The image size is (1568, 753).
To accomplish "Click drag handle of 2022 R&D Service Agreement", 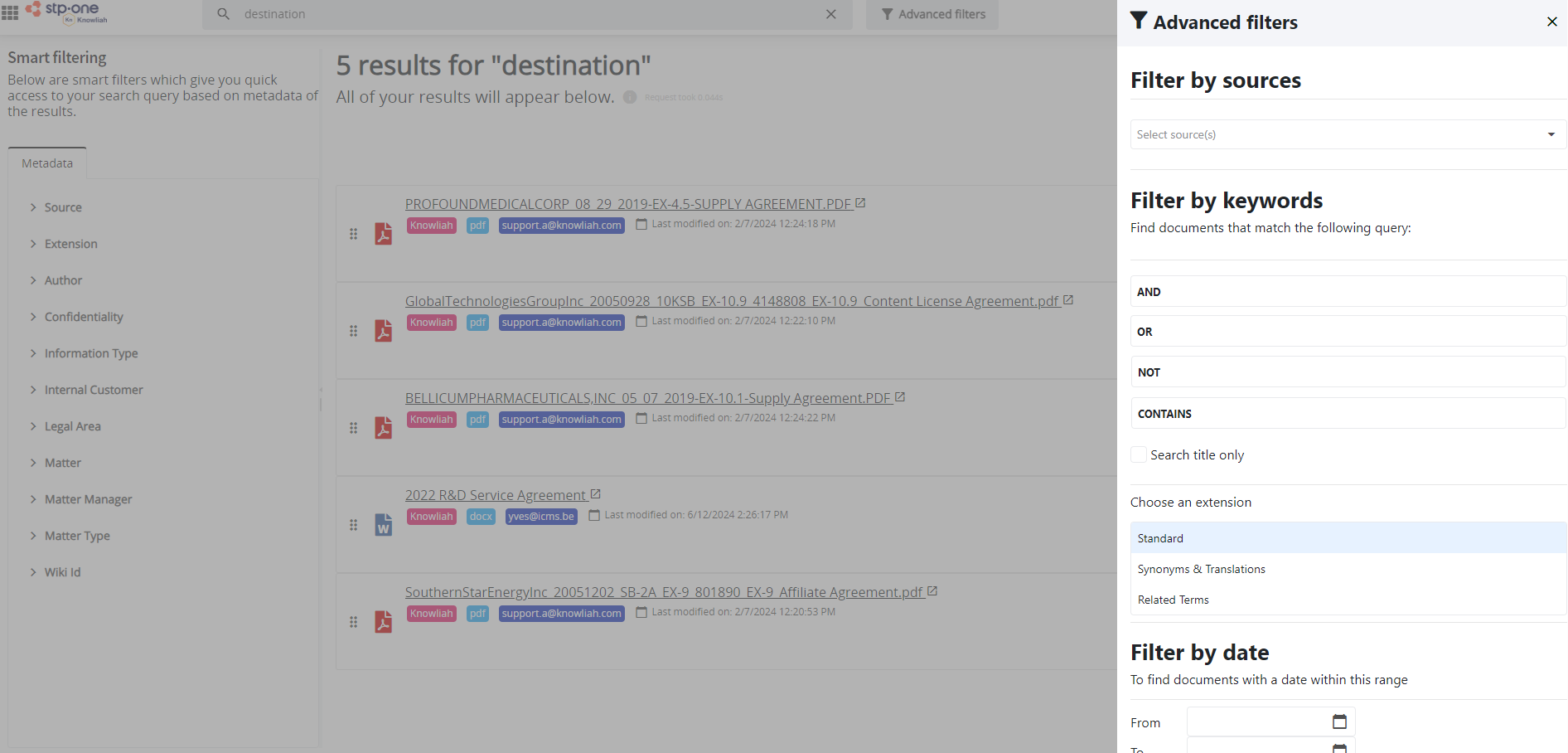I will coord(354,525).
